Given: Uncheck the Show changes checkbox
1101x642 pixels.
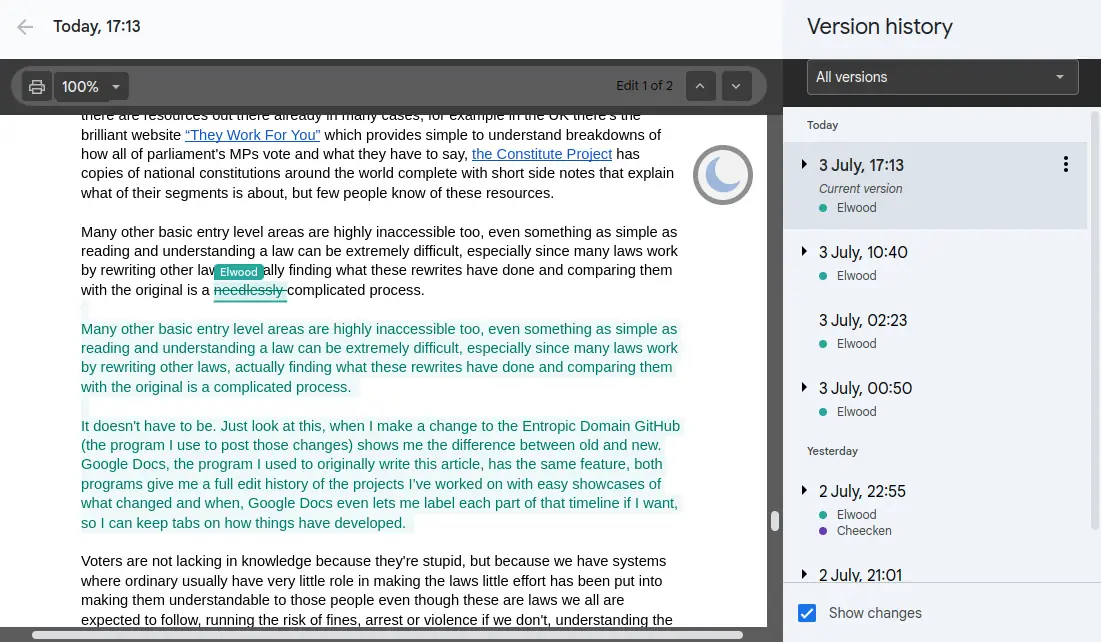Looking at the screenshot, I should 807,613.
